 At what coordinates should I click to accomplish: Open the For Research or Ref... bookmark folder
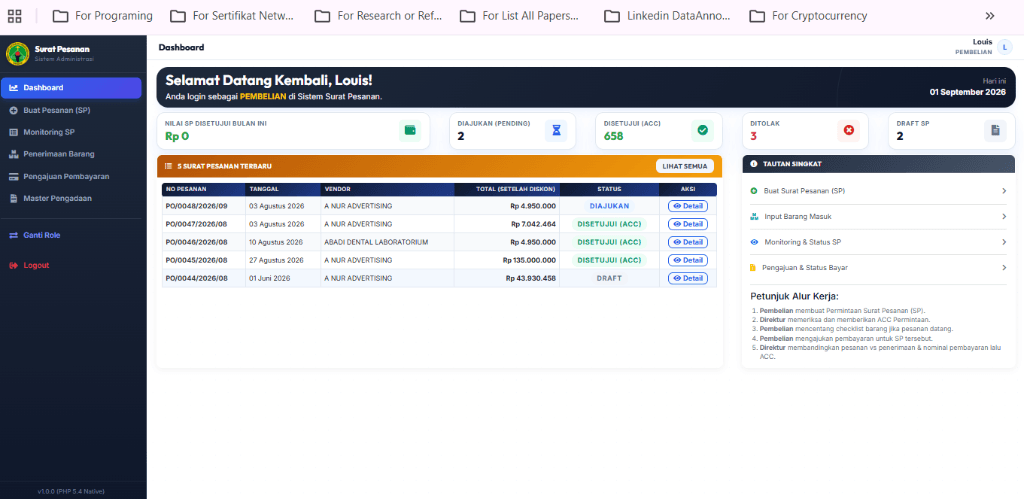pos(378,16)
